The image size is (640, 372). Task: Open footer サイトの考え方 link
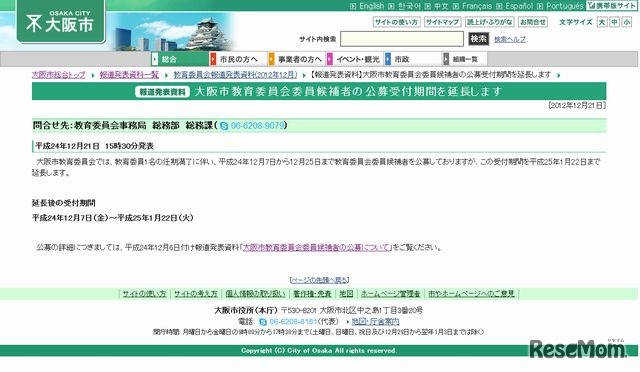196,294
